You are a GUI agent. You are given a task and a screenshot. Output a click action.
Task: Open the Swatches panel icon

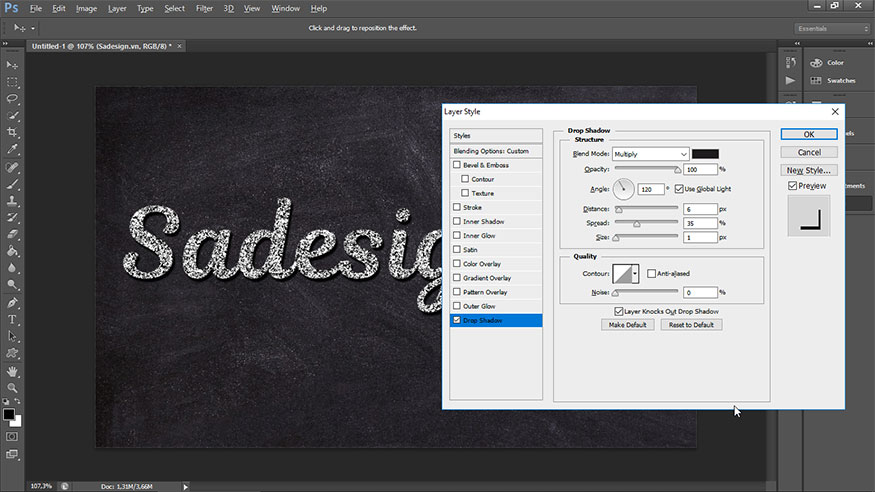click(816, 80)
